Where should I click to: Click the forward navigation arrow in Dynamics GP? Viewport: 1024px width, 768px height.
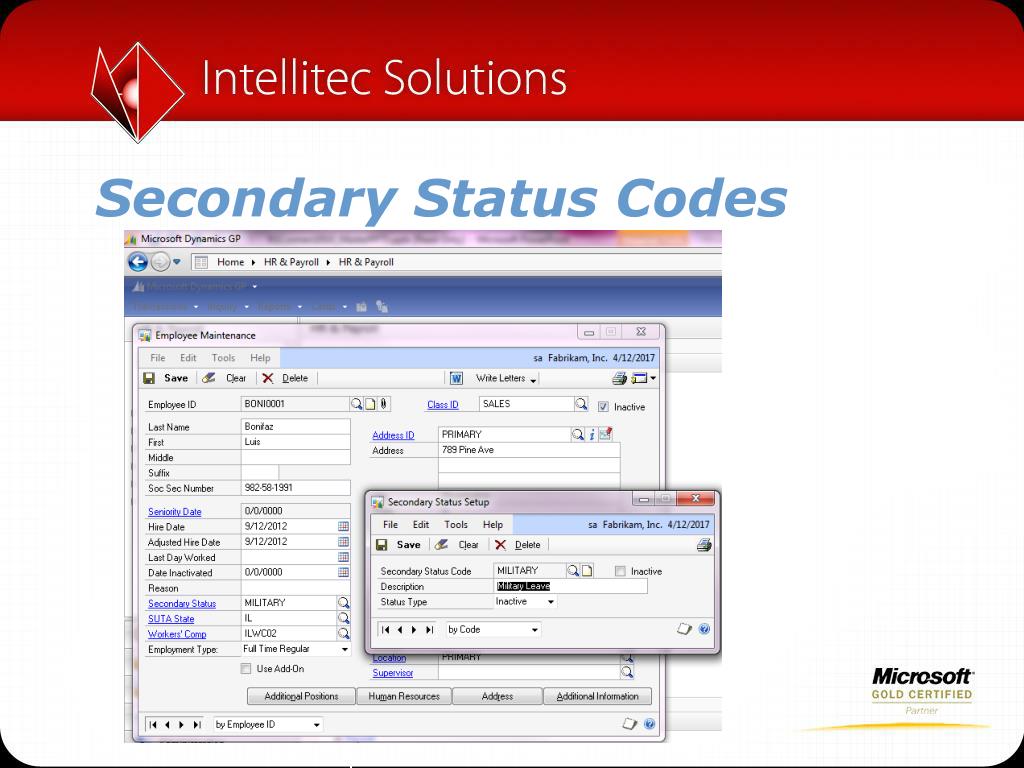(159, 262)
